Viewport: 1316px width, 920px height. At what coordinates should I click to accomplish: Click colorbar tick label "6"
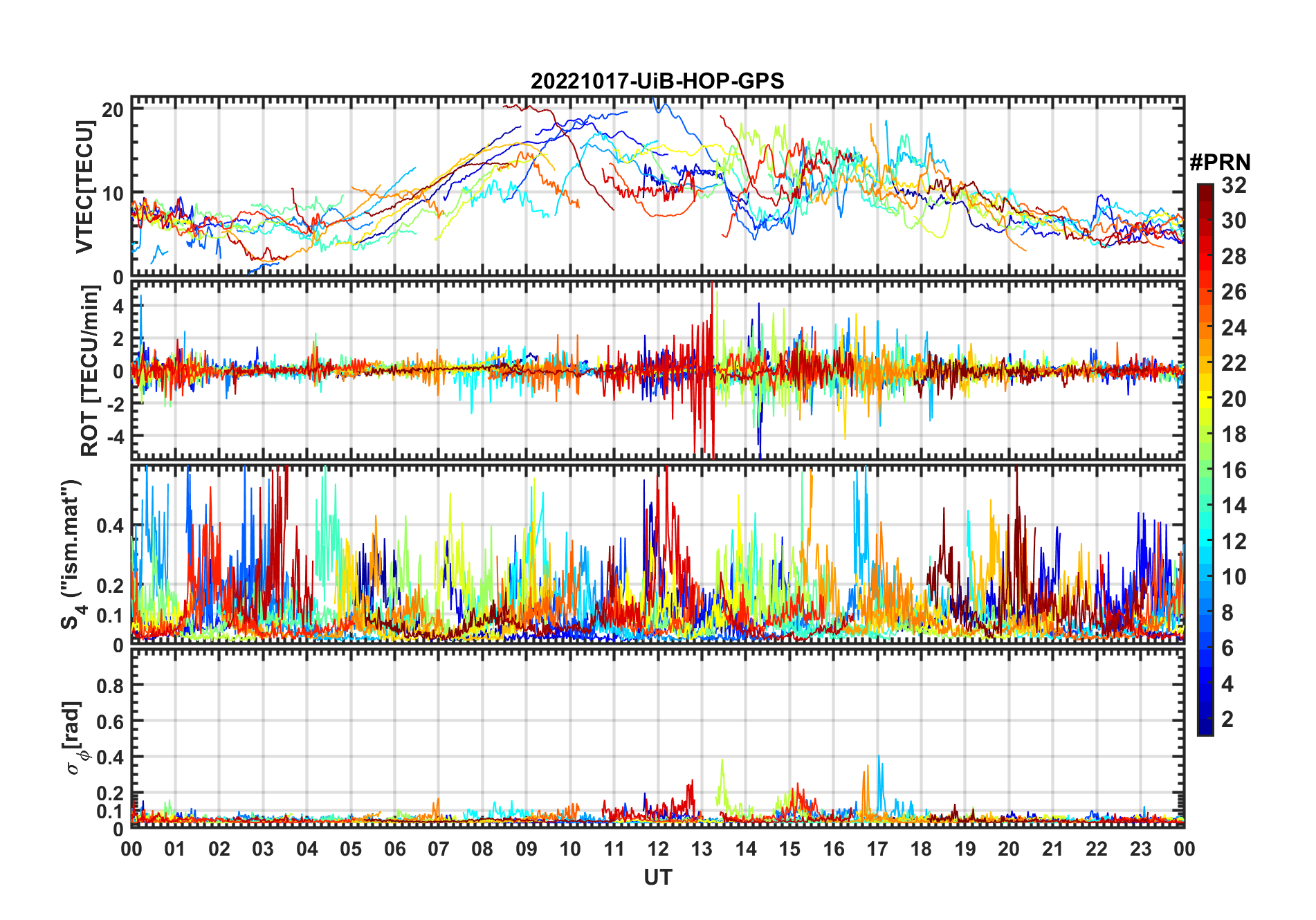(1227, 648)
